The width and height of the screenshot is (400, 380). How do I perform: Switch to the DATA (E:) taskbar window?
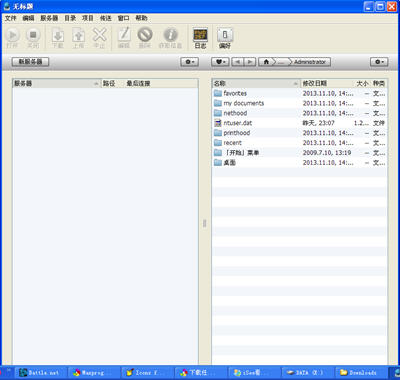tap(307, 373)
